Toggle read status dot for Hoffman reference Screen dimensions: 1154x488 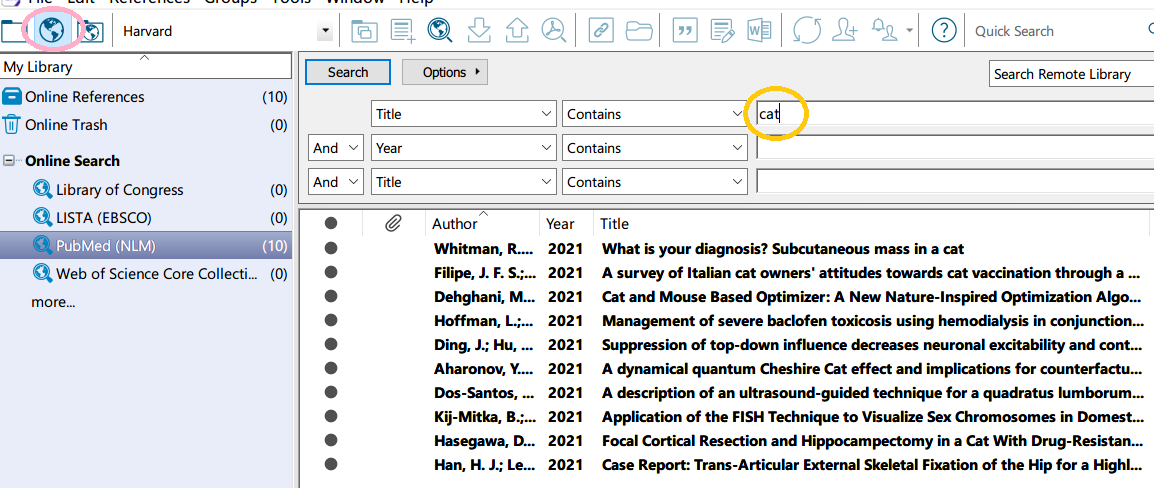(x=330, y=320)
